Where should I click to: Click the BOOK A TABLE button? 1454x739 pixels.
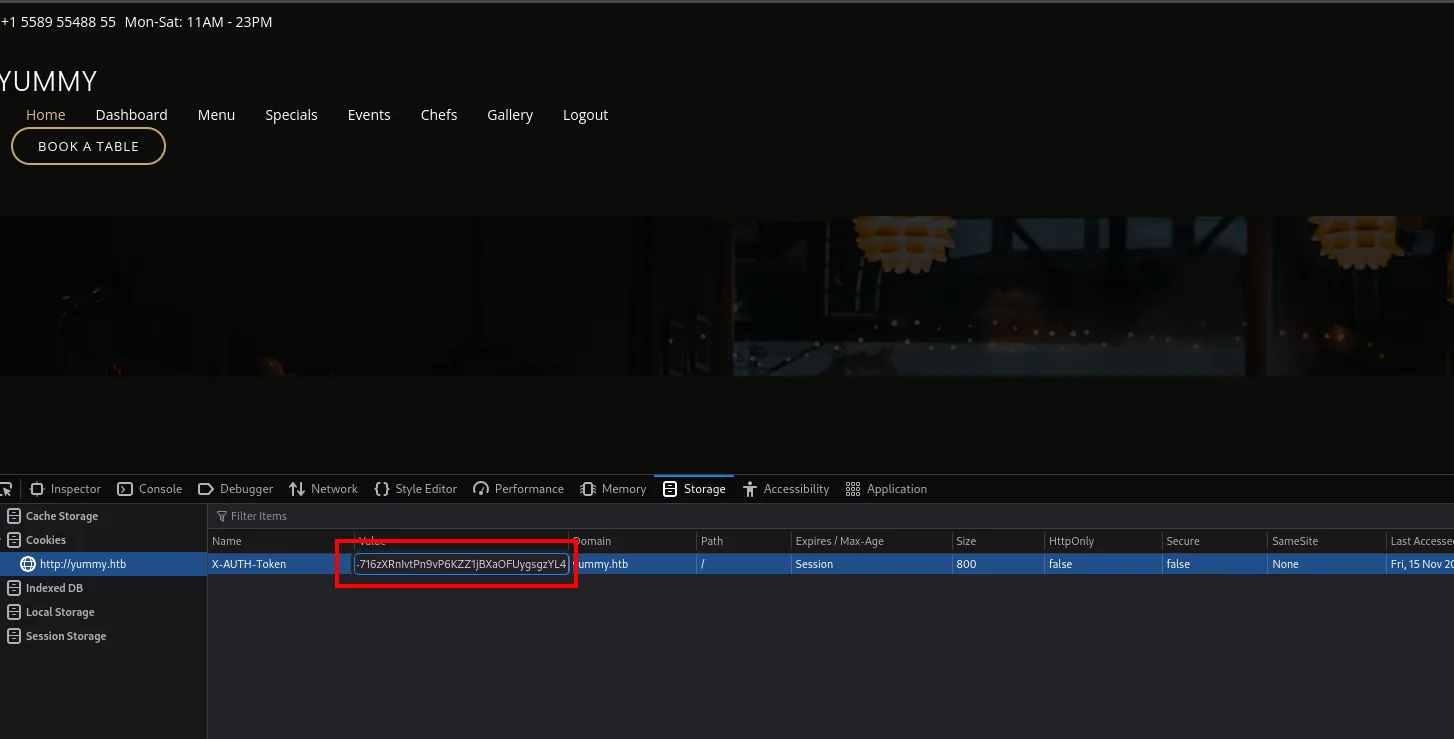(88, 146)
